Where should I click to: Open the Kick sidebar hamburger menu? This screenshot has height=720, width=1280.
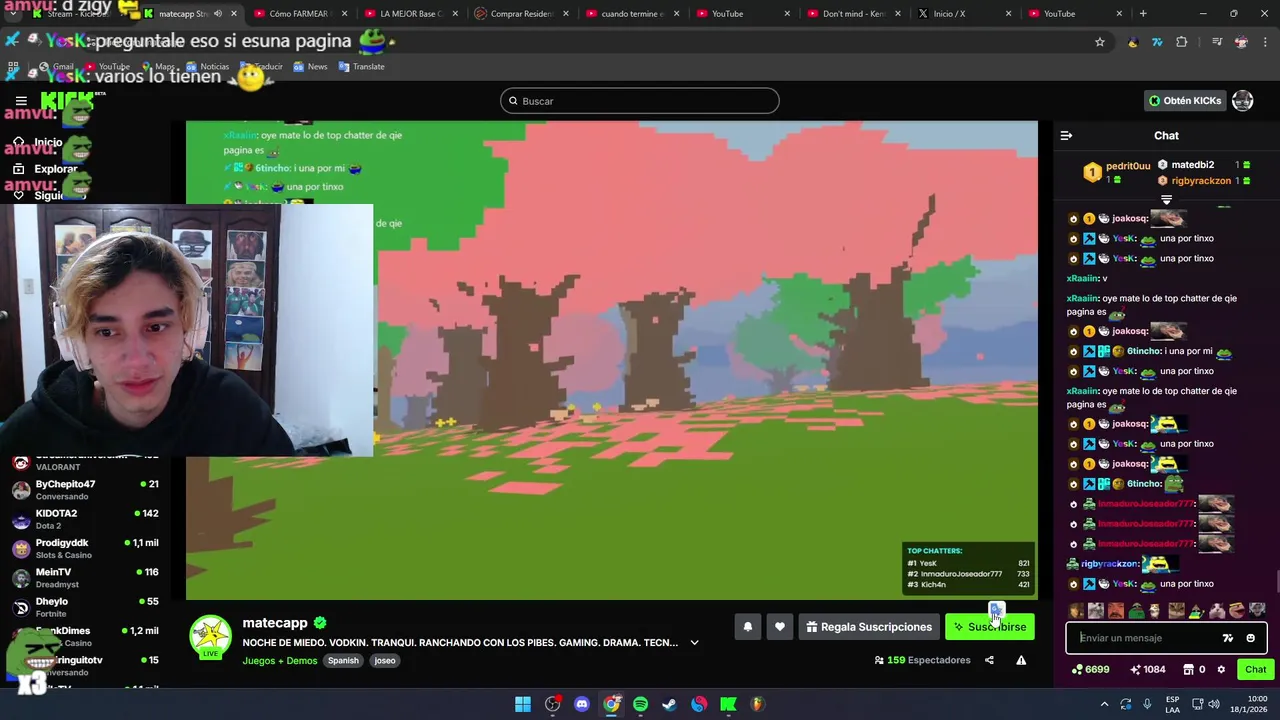tap(21, 101)
